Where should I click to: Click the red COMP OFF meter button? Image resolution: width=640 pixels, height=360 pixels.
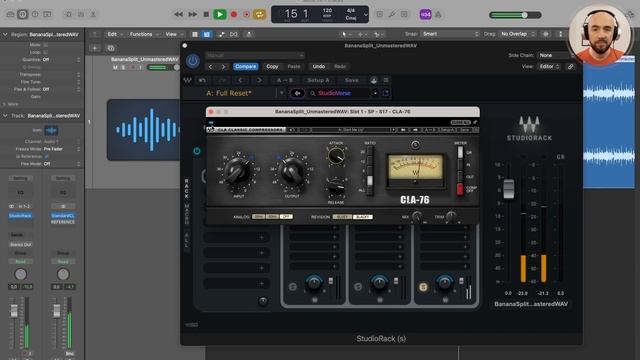coord(460,189)
